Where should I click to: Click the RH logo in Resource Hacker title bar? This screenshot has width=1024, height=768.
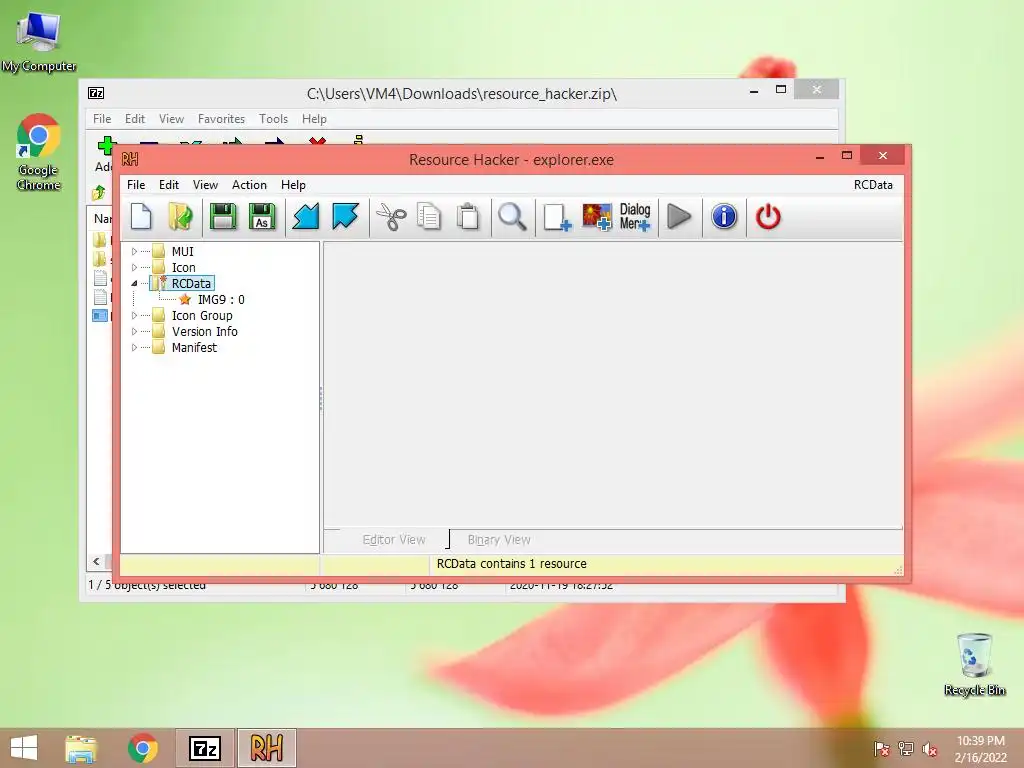point(130,159)
